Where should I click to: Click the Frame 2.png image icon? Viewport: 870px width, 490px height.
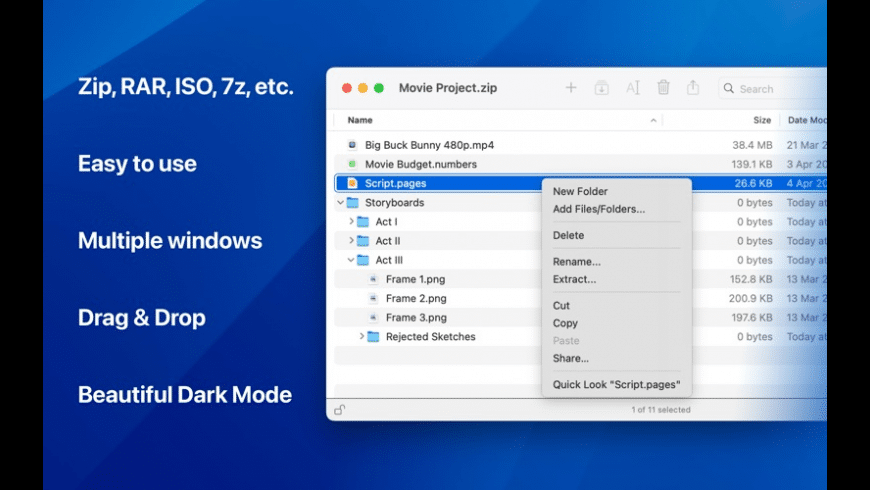coord(373,298)
